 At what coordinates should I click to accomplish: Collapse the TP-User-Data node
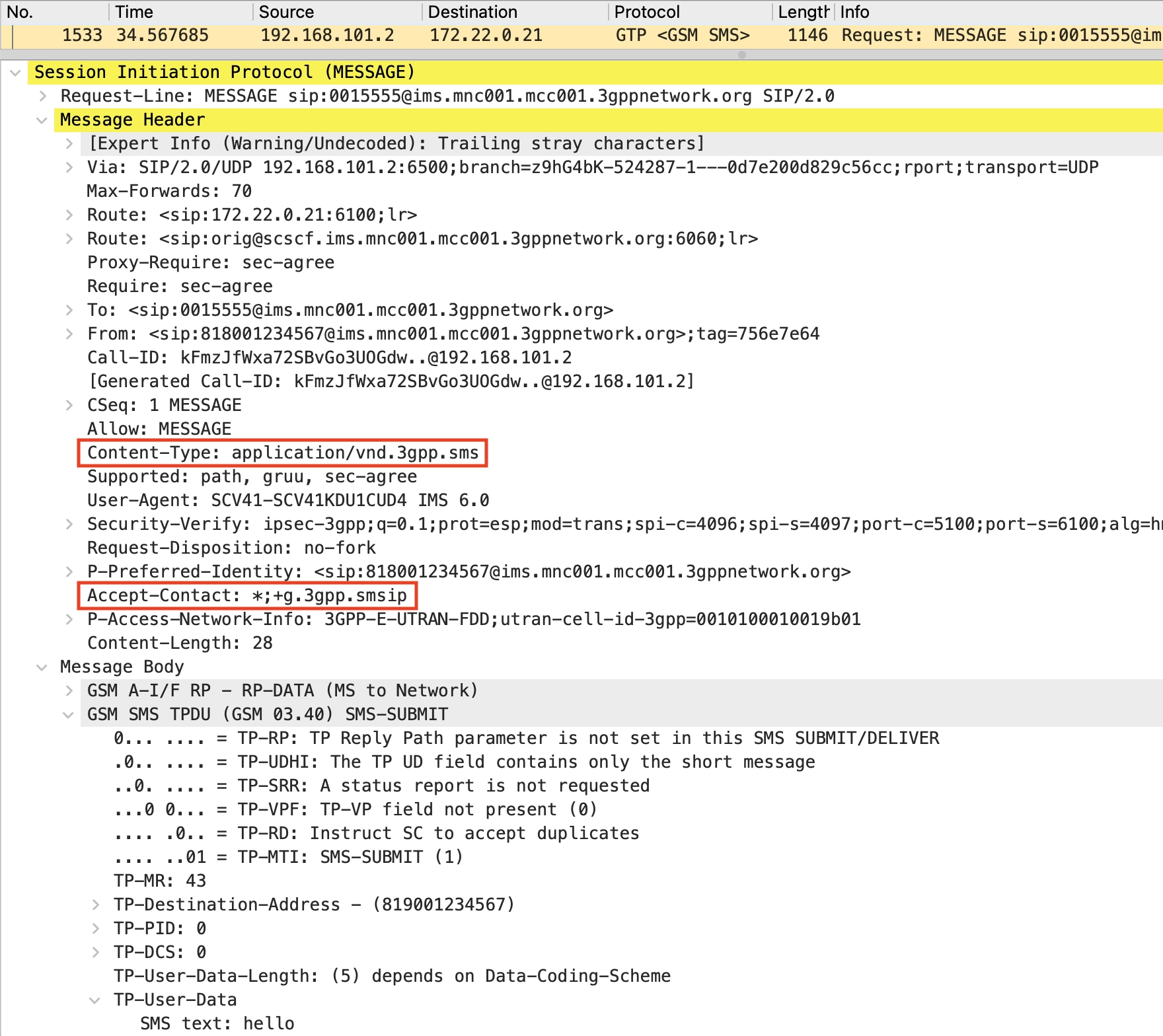pos(94,1000)
